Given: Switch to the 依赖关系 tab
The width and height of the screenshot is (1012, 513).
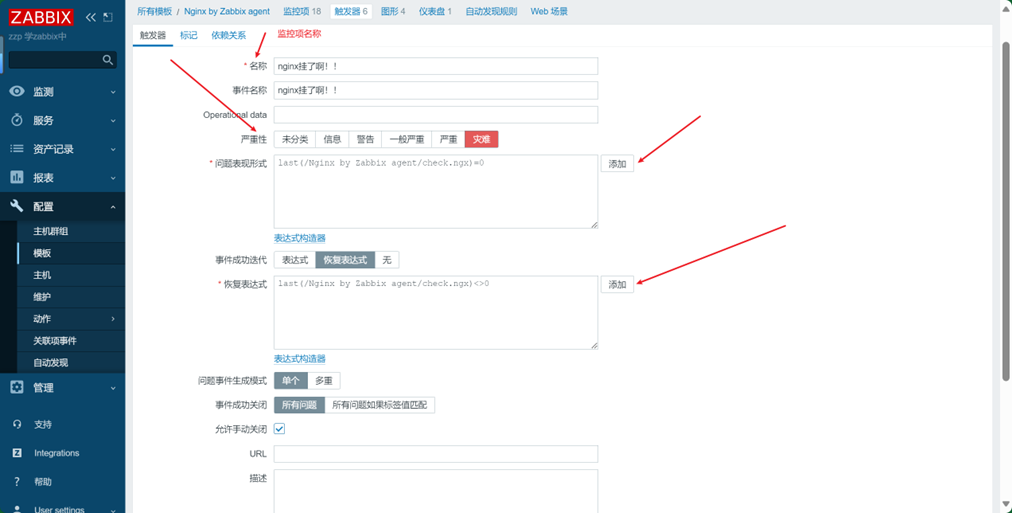Looking at the screenshot, I should [228, 35].
